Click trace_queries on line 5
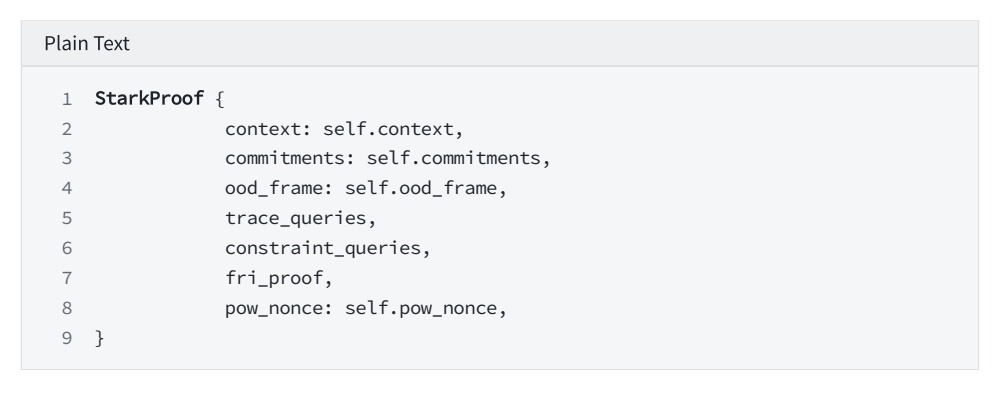 pos(295,218)
